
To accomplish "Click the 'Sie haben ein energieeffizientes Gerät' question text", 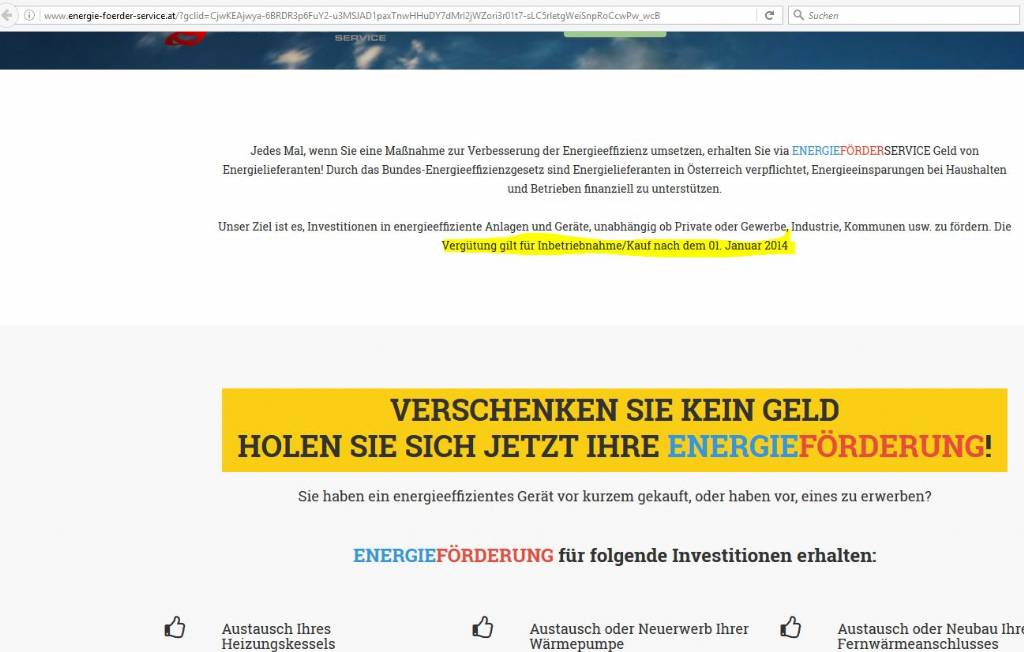I will tap(614, 496).
